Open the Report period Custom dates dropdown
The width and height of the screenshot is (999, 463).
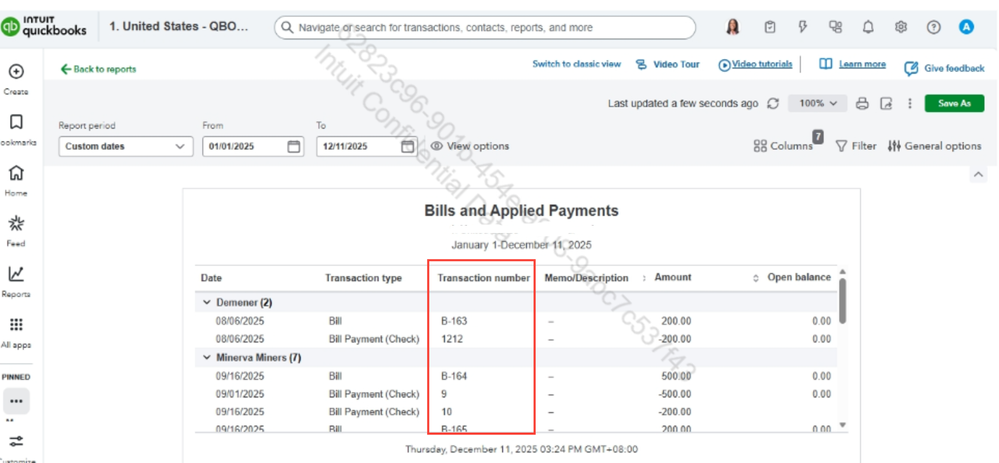point(126,146)
